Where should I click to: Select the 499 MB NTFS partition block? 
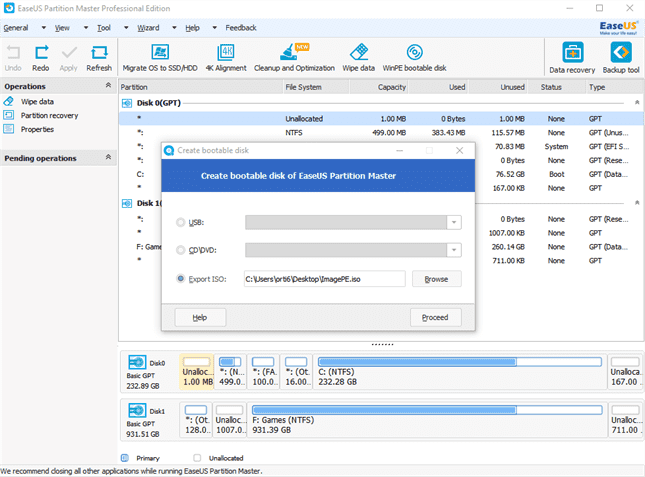[x=231, y=372]
